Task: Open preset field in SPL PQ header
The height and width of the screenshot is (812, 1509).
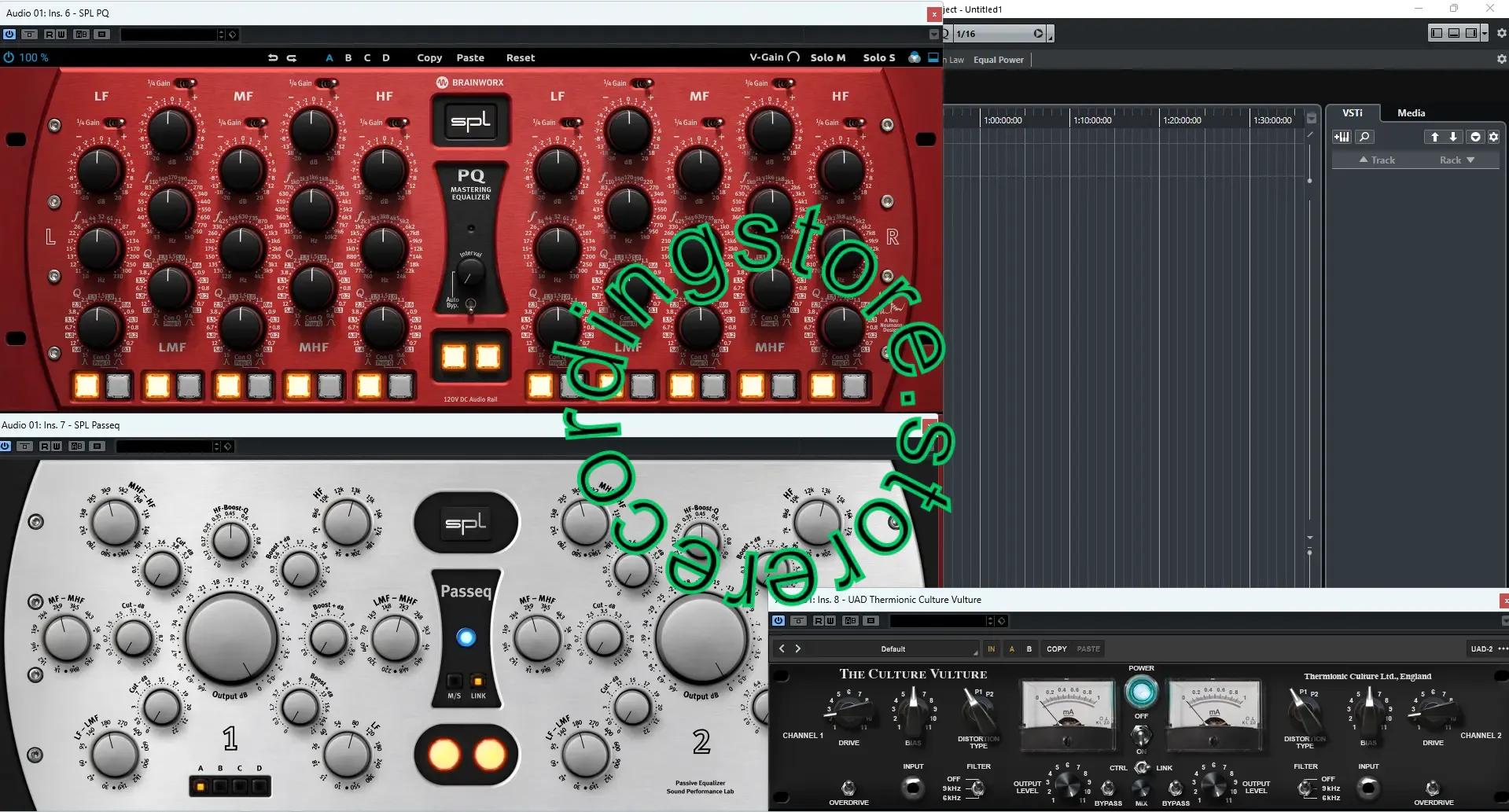Action: (x=168, y=35)
